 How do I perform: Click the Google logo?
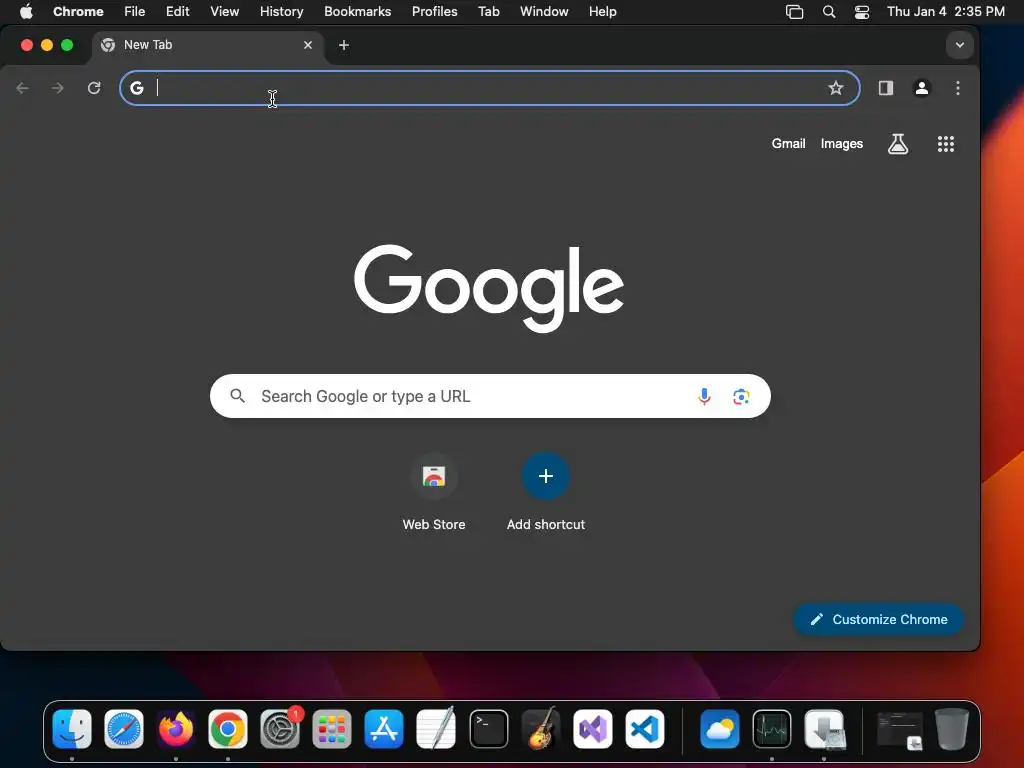[x=489, y=288]
